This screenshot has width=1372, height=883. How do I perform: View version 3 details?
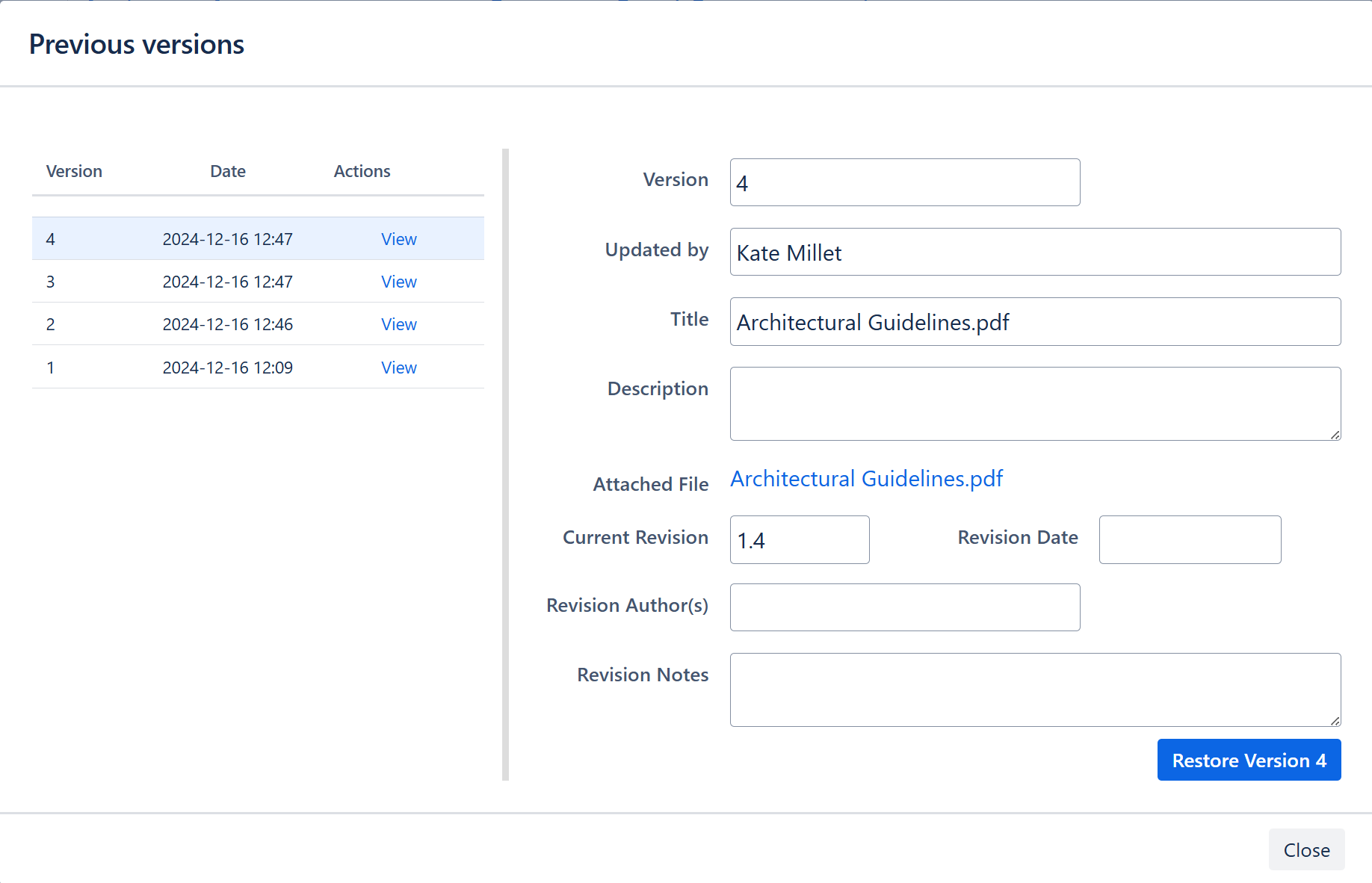tap(398, 282)
